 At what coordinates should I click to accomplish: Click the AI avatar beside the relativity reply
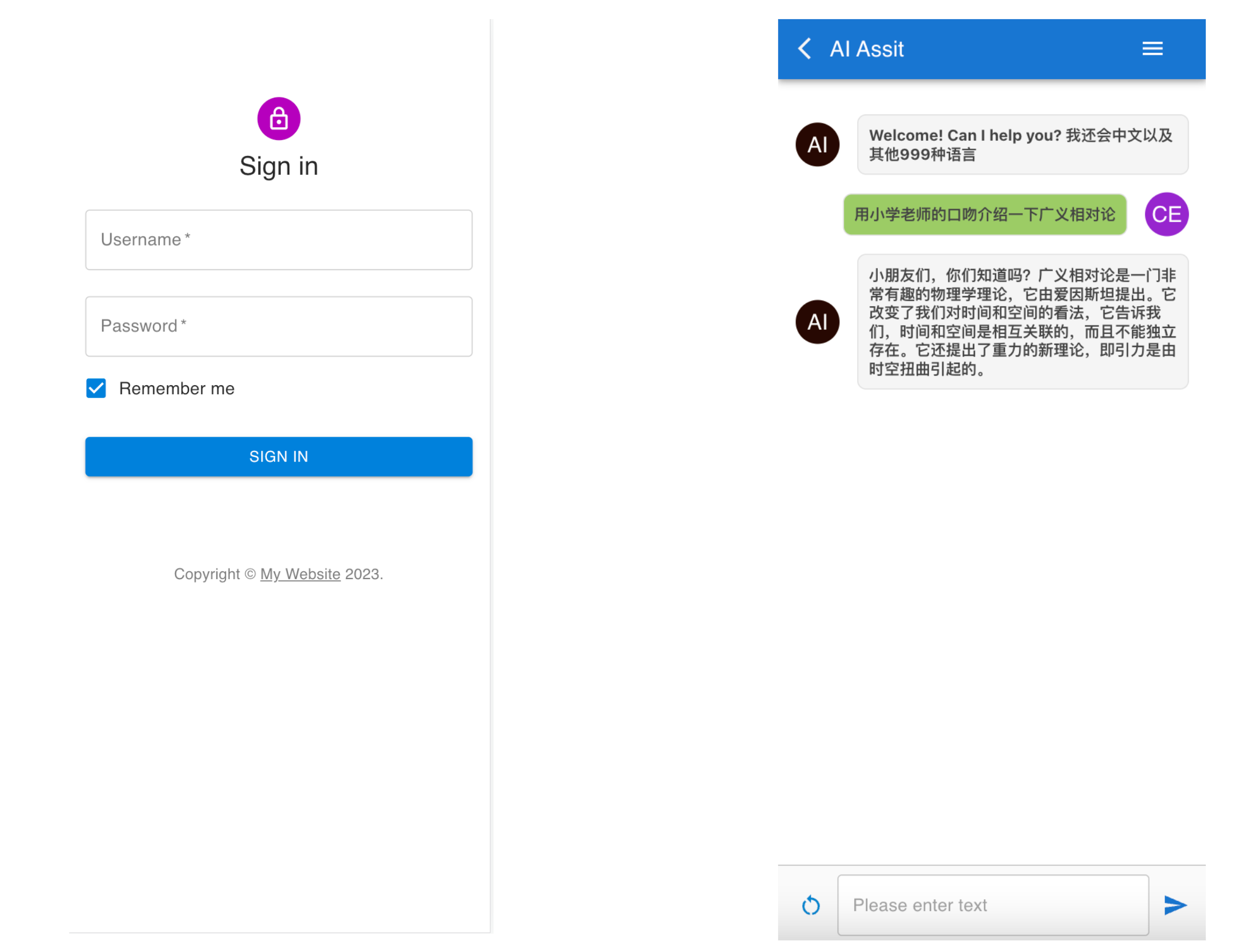(x=817, y=322)
